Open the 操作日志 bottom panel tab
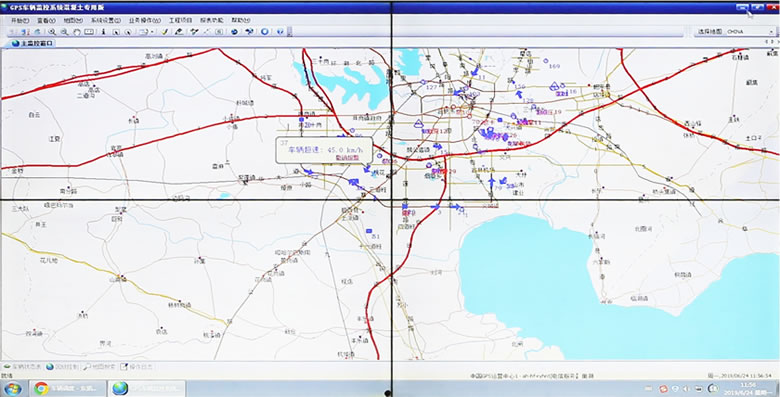780x397 pixels. pos(137,367)
